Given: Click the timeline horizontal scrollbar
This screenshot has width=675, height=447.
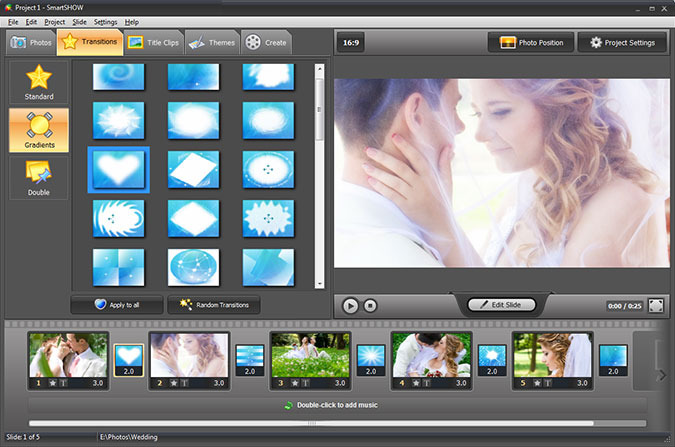Looking at the screenshot, I should [x=311, y=423].
